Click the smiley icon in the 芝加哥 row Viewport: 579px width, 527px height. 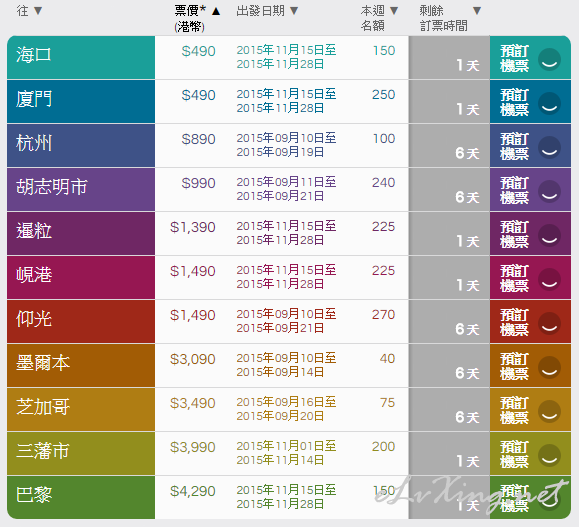tap(549, 411)
